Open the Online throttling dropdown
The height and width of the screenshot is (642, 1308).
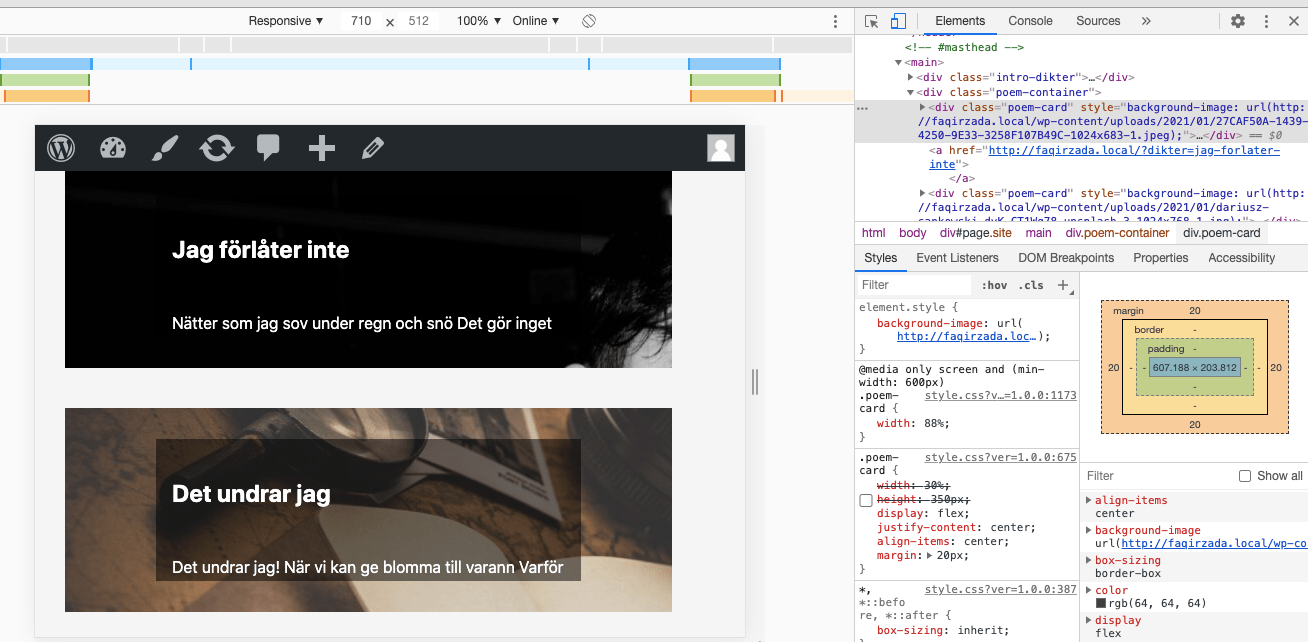tap(536, 21)
